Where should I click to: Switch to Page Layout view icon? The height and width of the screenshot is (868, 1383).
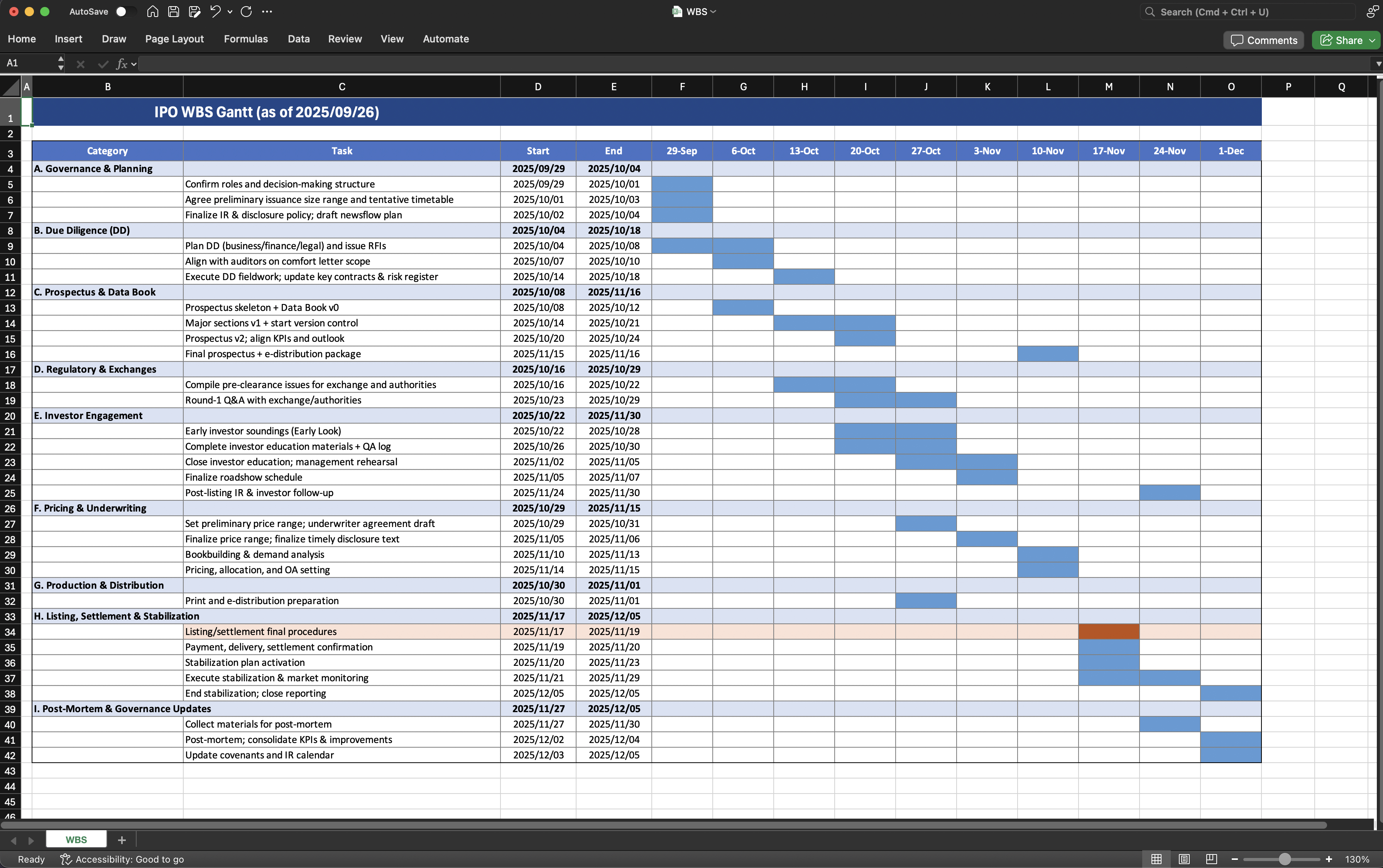tap(1184, 859)
